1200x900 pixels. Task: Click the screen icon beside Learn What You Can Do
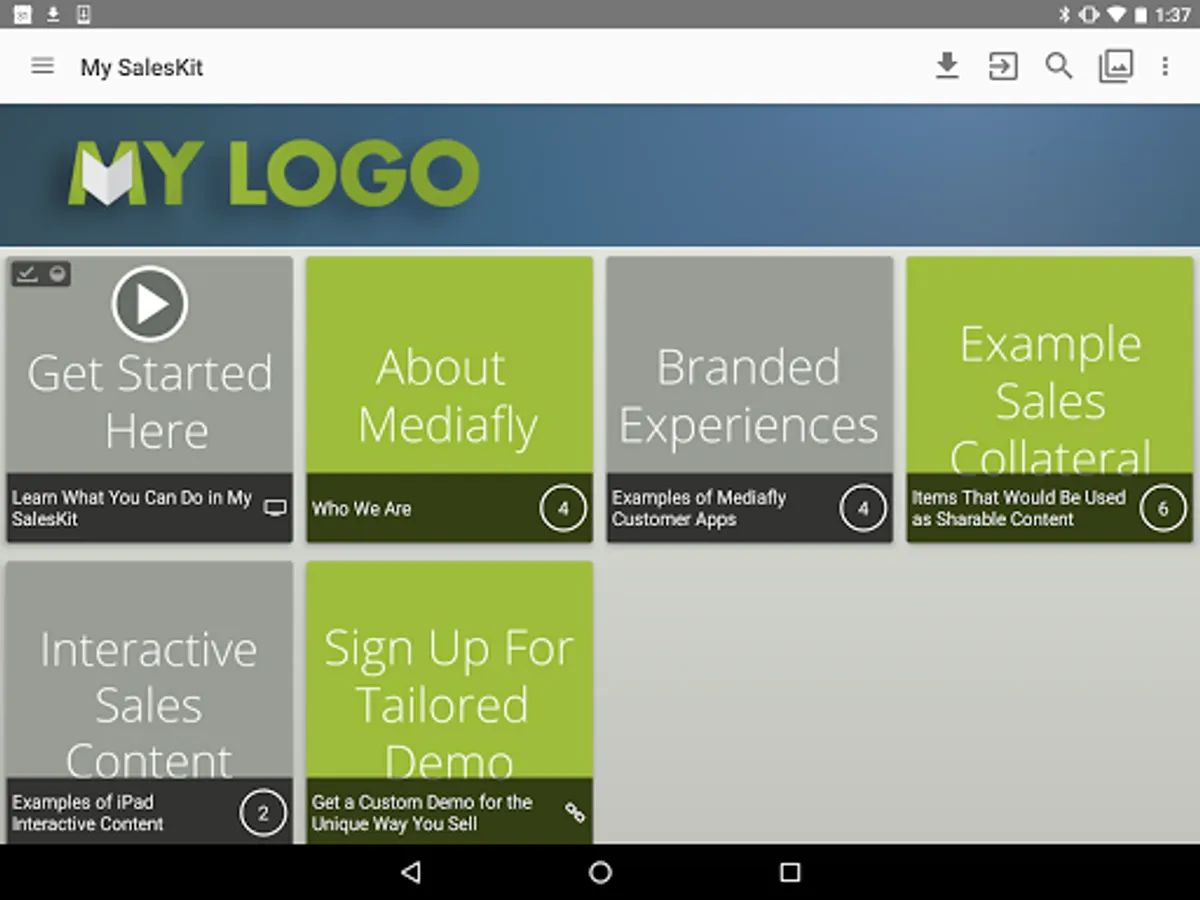[x=274, y=508]
